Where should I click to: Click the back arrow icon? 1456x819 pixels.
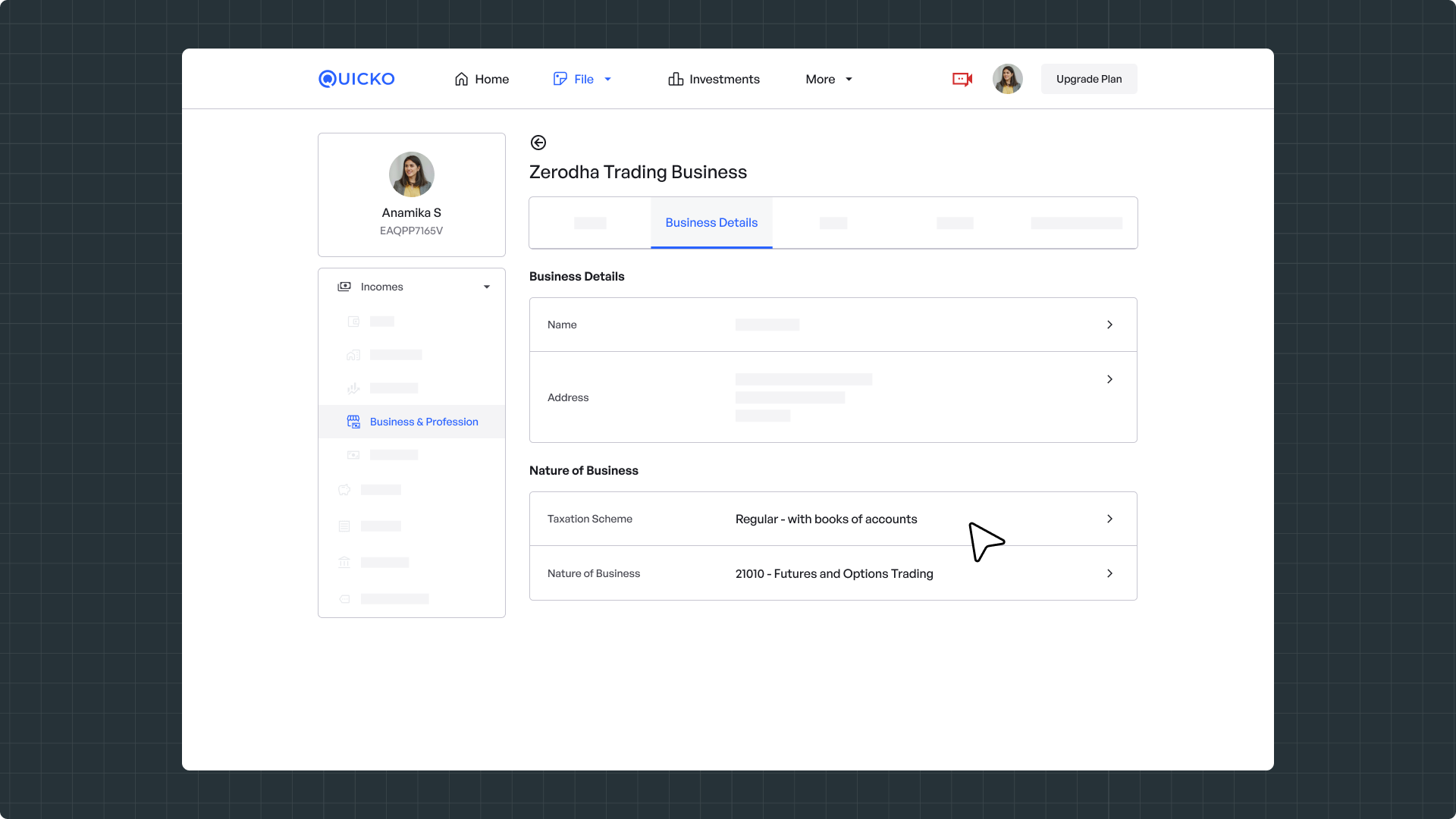pos(538,143)
